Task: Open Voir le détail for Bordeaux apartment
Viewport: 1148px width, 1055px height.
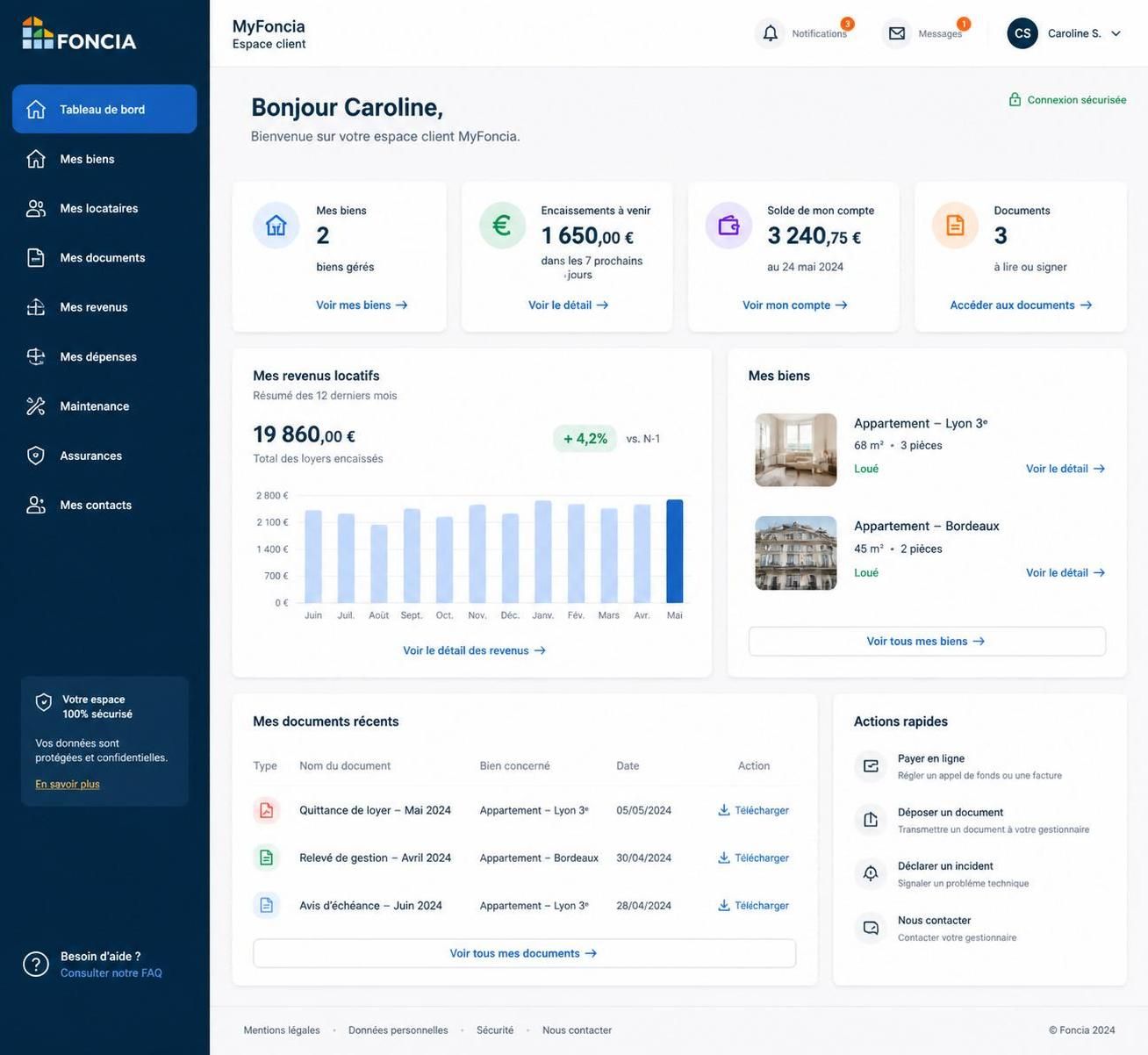Action: click(x=1065, y=572)
